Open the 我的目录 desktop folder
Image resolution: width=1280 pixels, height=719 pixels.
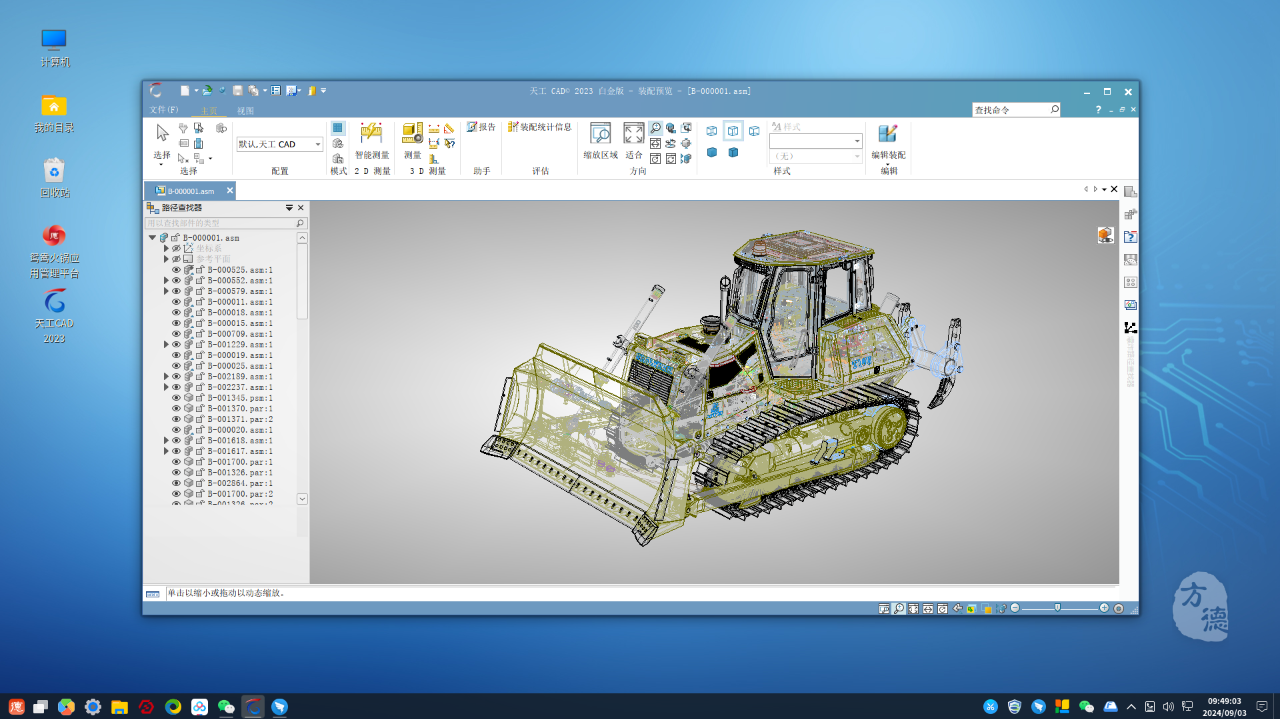point(54,113)
